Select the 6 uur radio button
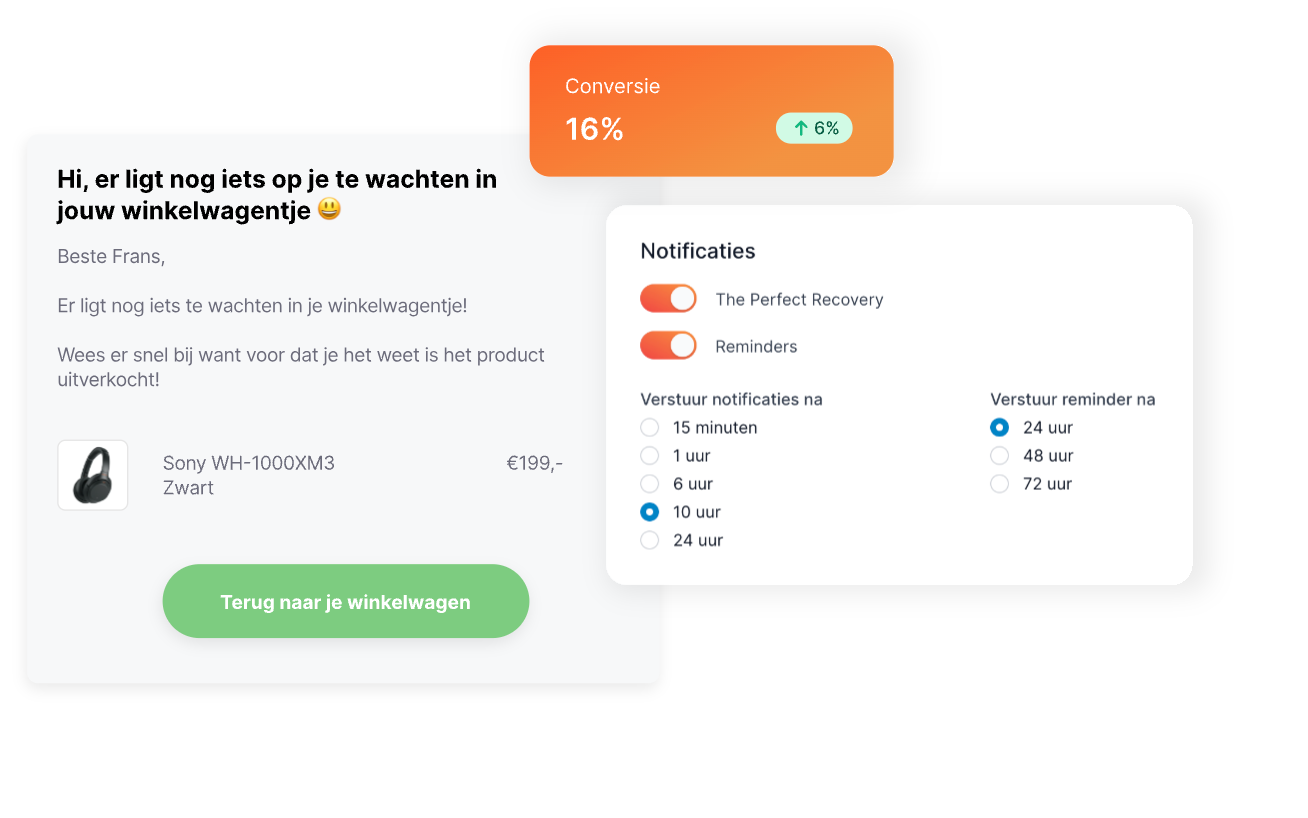The image size is (1308, 818). (650, 484)
